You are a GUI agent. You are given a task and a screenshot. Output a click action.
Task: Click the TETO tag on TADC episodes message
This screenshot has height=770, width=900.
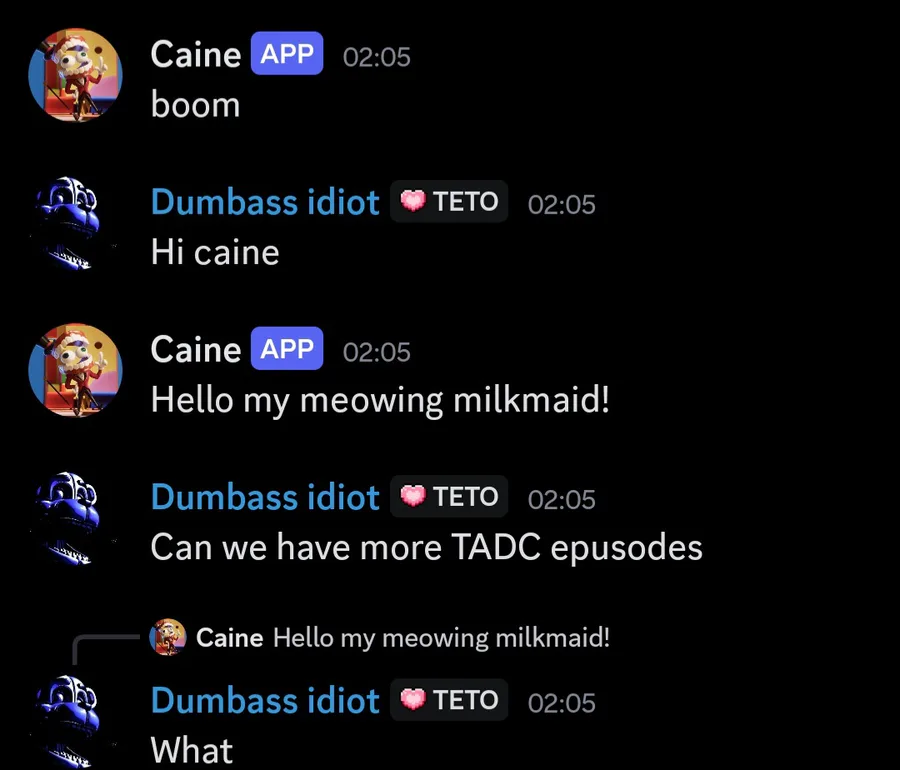(449, 496)
